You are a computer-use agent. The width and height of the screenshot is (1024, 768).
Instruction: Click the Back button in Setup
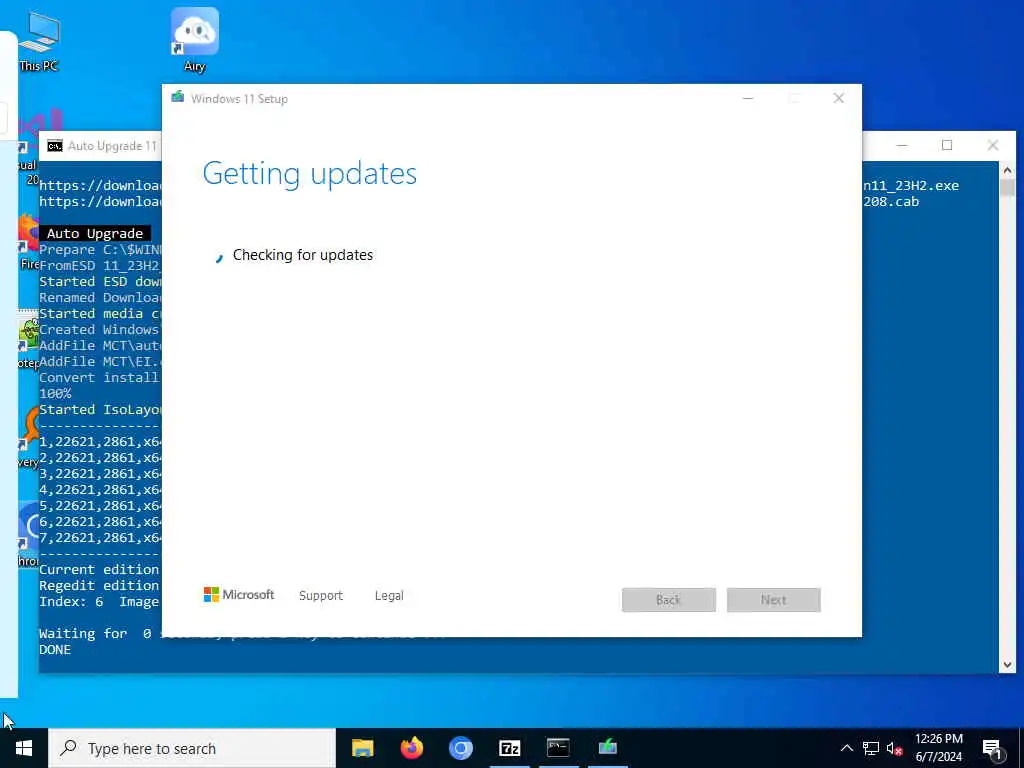coord(669,600)
